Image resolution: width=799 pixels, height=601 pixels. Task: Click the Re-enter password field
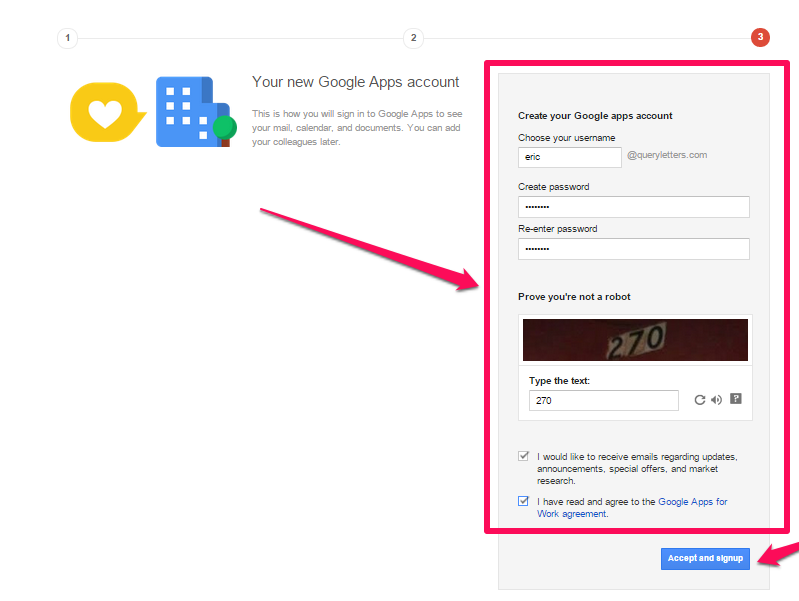(x=634, y=249)
